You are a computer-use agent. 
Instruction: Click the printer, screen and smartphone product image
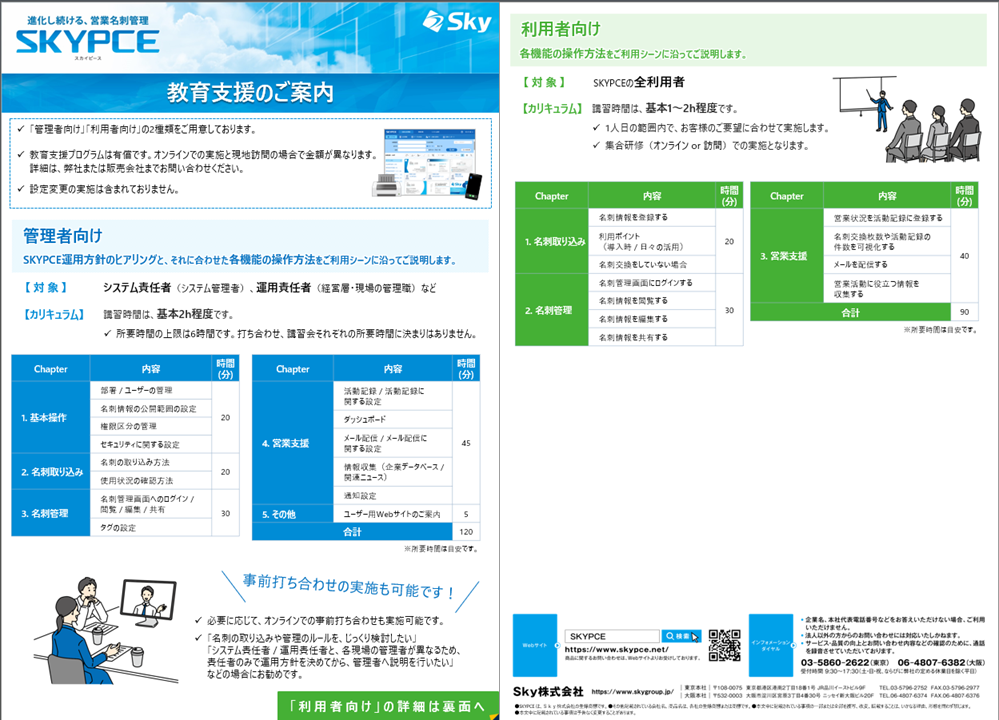425,160
